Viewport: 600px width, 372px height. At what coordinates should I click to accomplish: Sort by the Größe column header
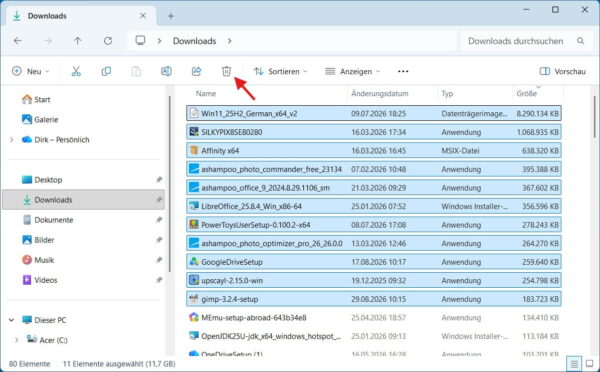pos(527,93)
